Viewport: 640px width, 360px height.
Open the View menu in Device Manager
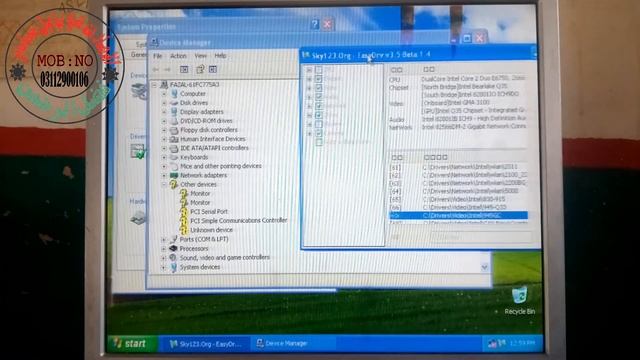coord(200,56)
